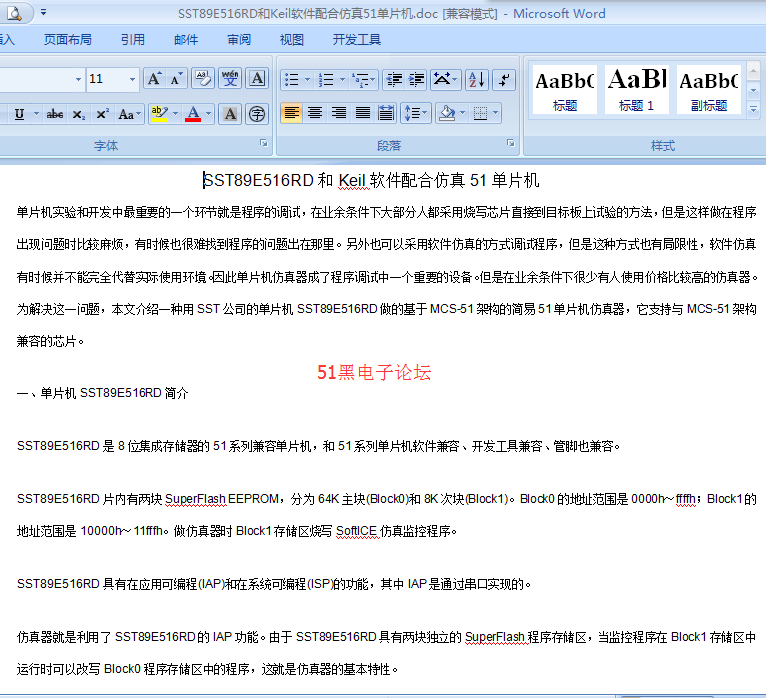The width and height of the screenshot is (766, 698).
Task: Open the 邮件 tab
Action: 186,40
